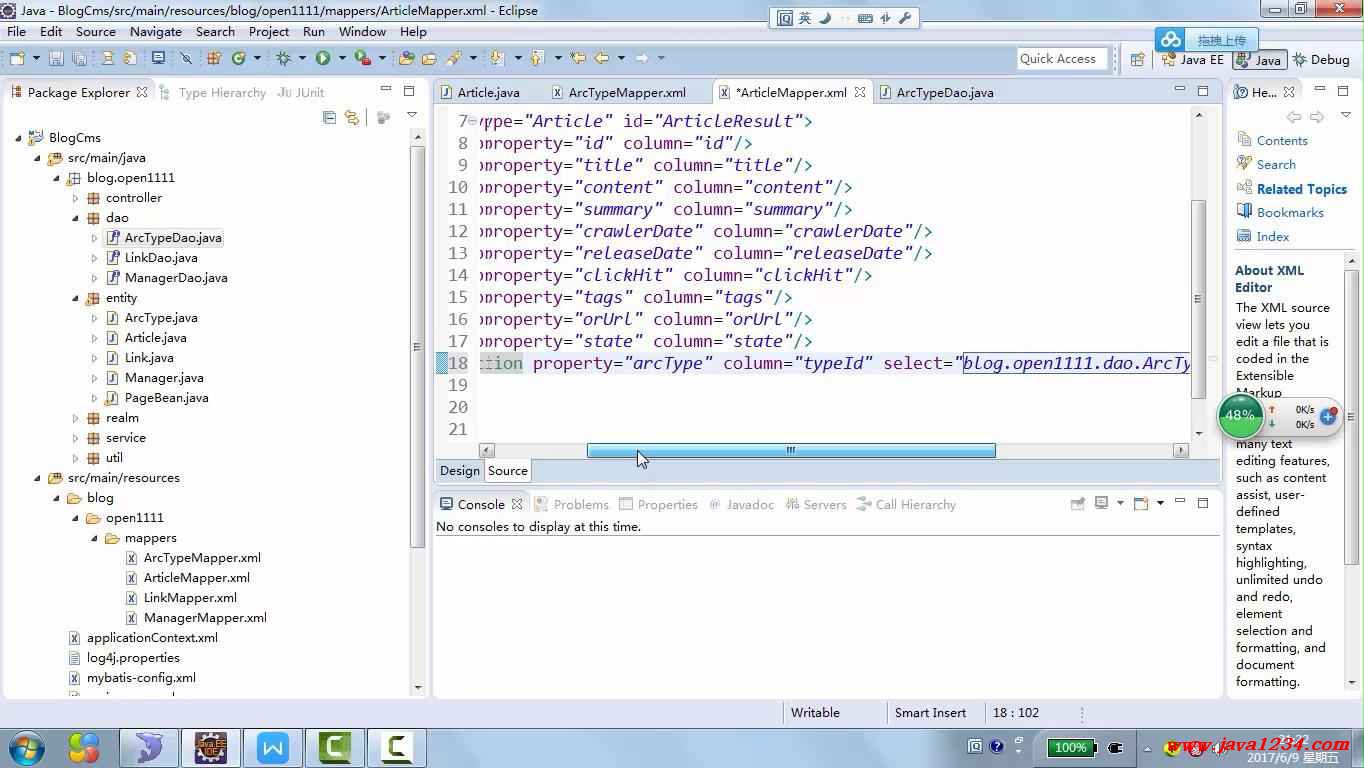
Task: Click the editor vertical scrollbar thumb
Action: 1199,299
